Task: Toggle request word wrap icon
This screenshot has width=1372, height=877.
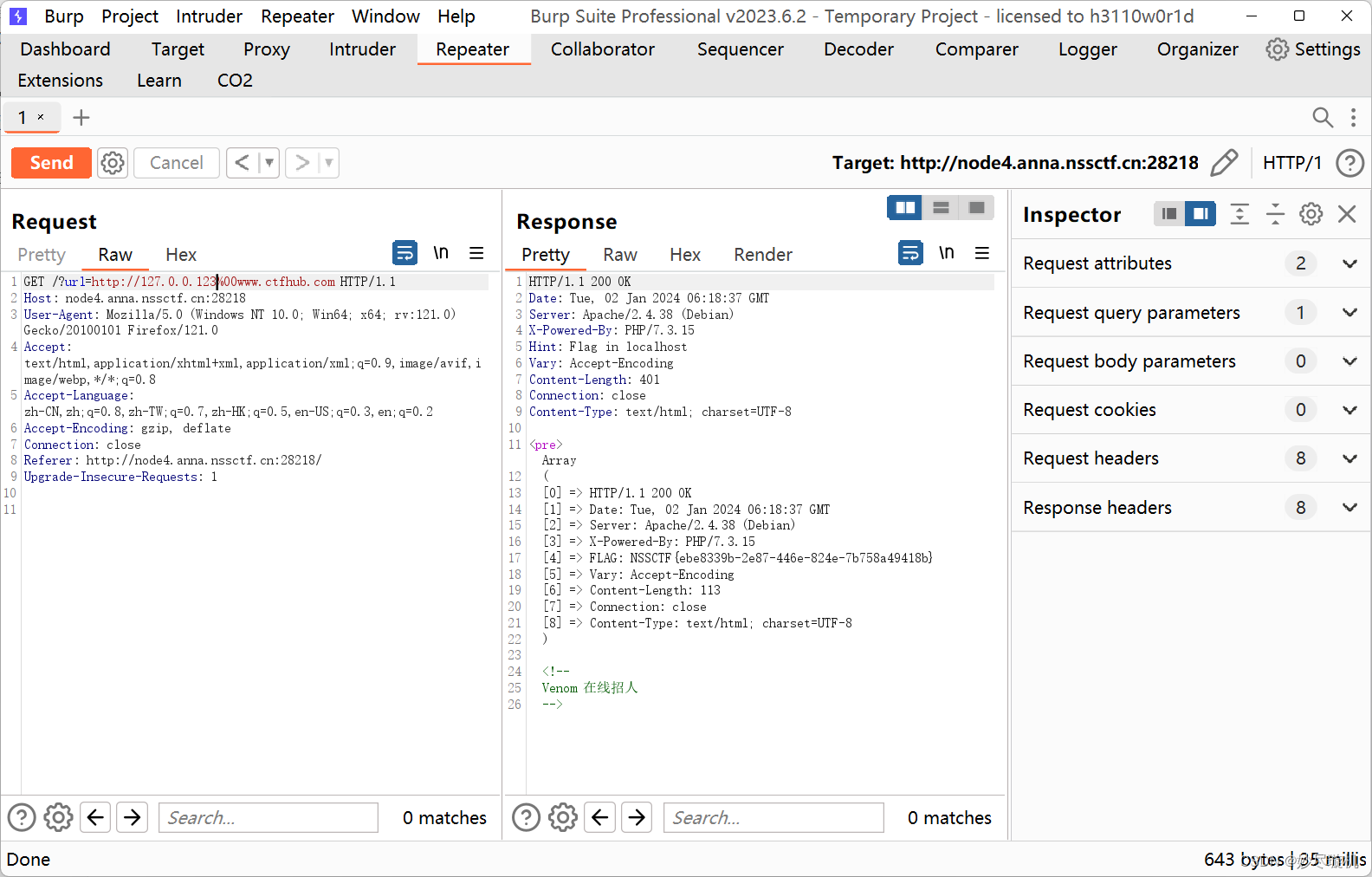Action: [404, 253]
